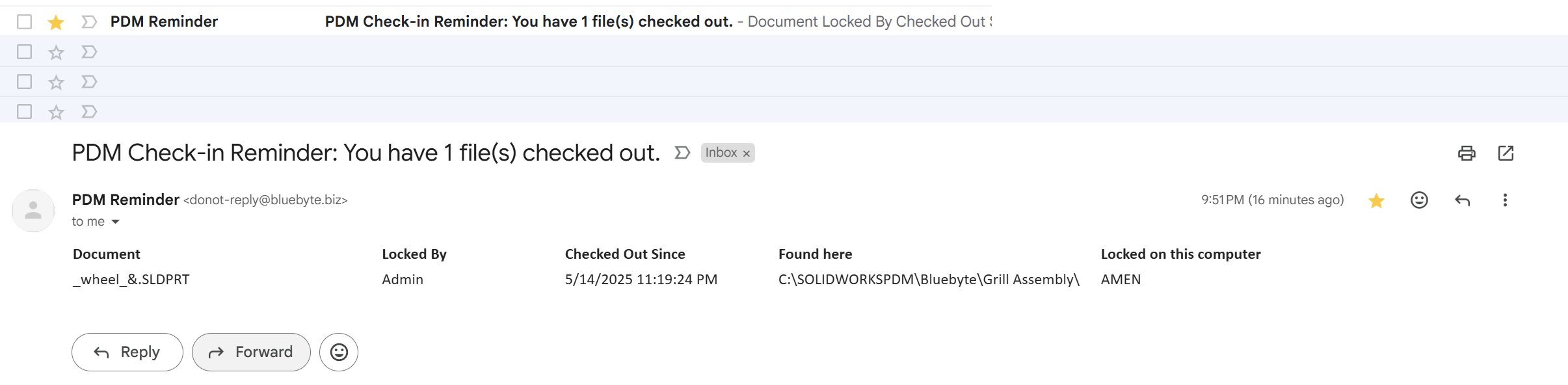Print this email using the printer icon

[x=1467, y=153]
